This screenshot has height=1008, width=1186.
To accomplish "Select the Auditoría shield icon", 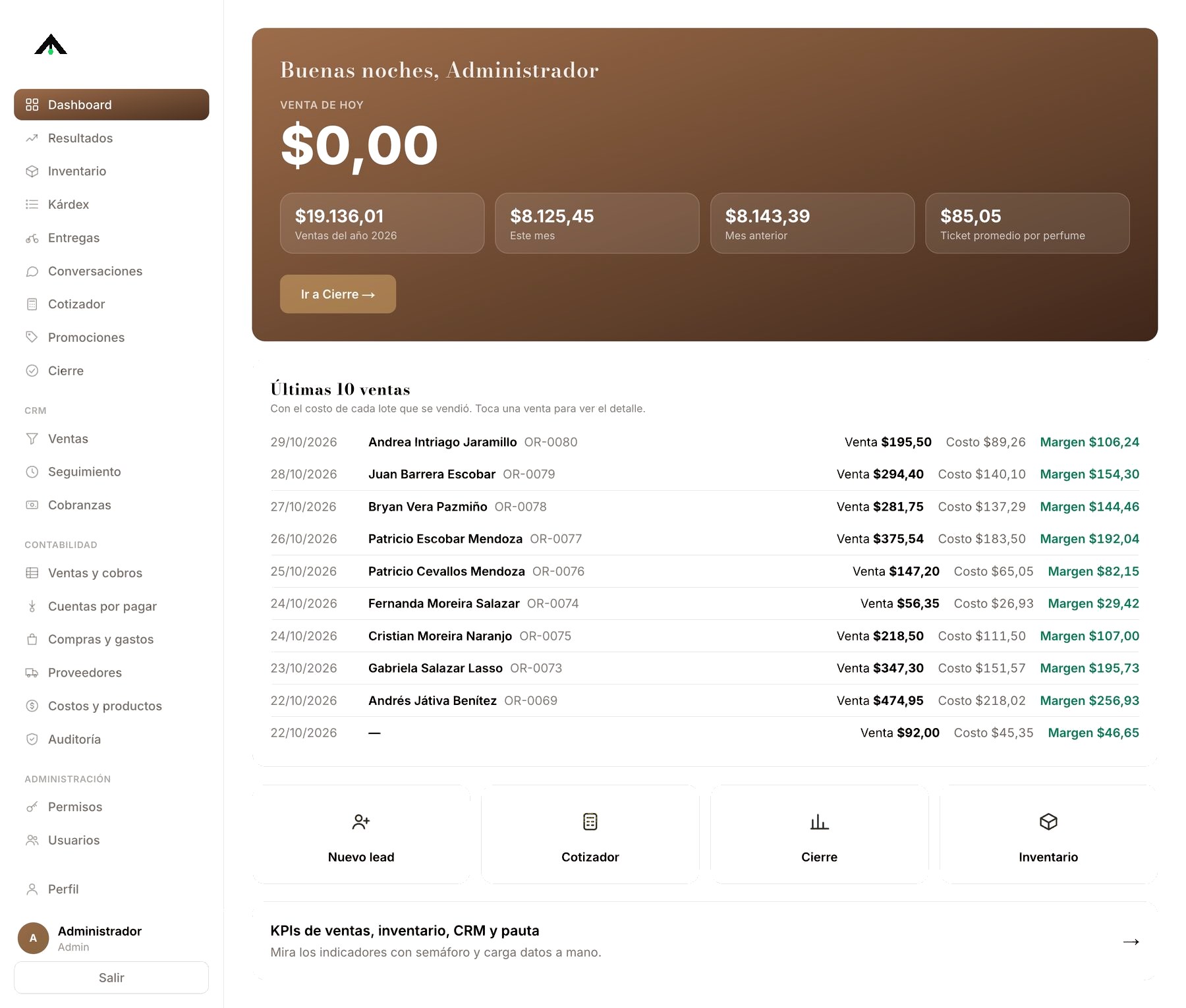I will click(32, 739).
